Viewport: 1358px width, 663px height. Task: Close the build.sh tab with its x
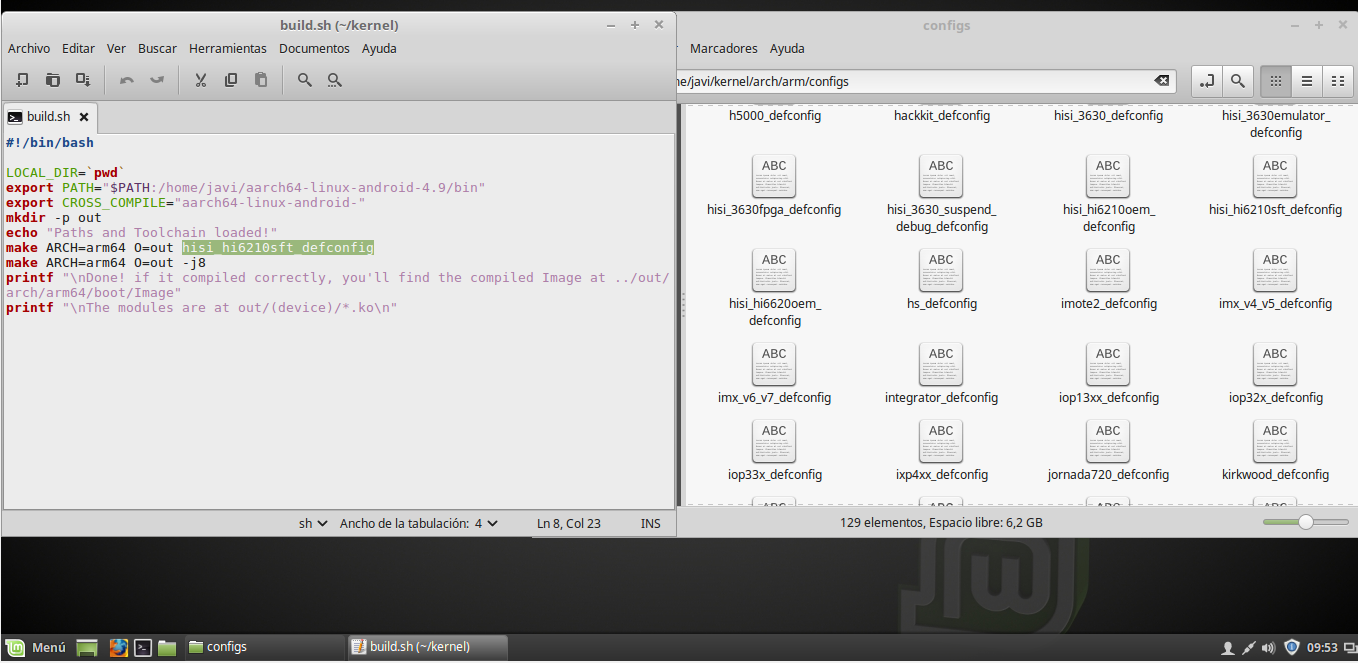84,117
